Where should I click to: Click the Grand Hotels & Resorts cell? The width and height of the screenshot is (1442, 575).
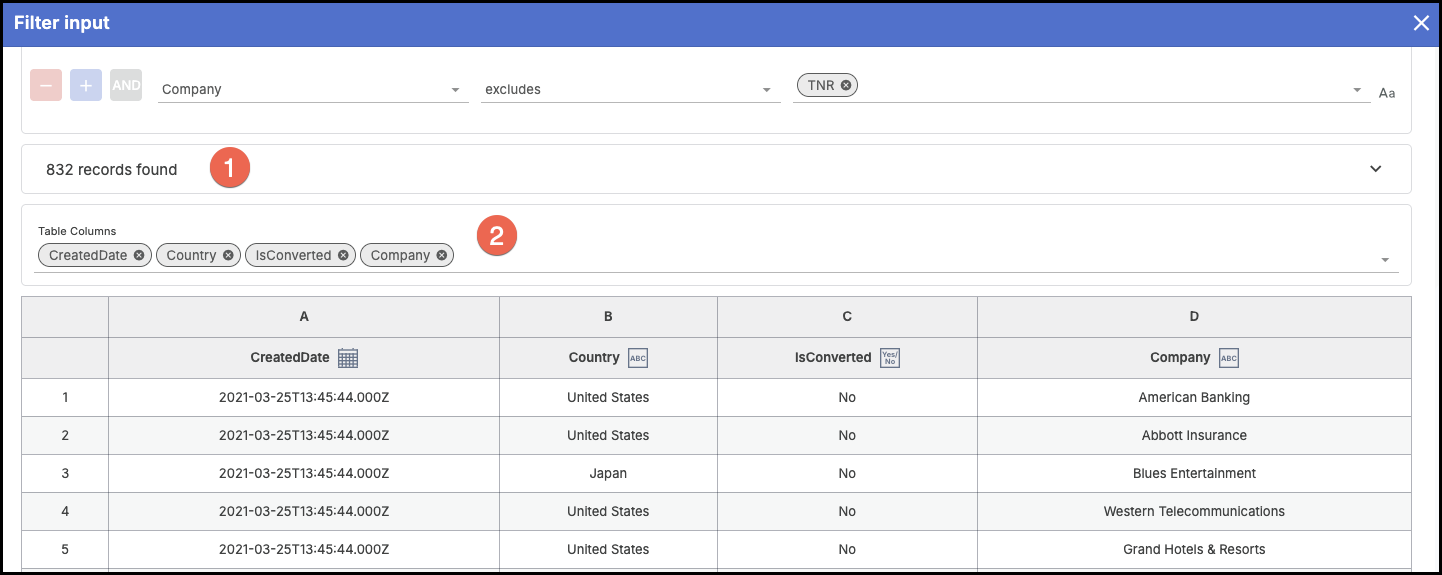tap(1194, 549)
